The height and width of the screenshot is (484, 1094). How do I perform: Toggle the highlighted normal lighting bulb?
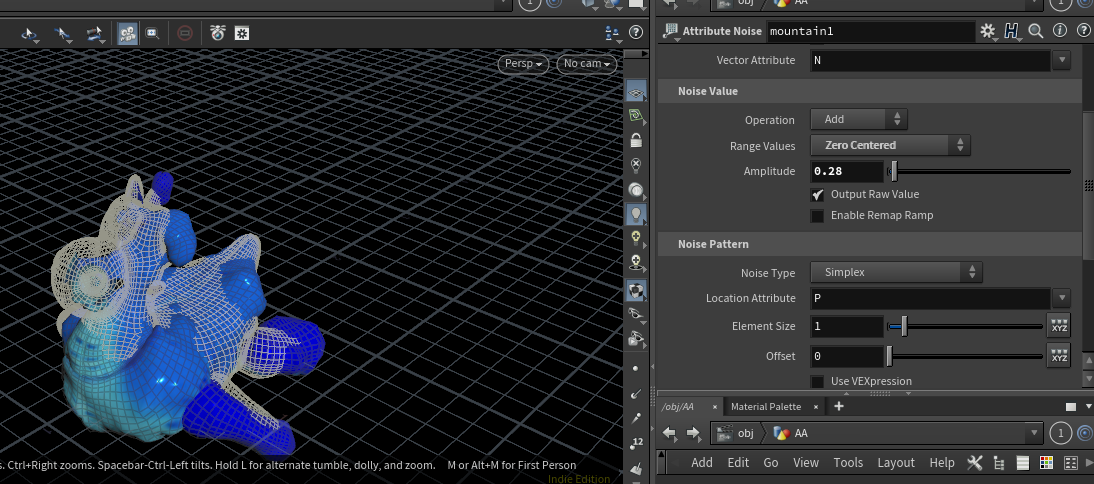pyautogui.click(x=636, y=214)
